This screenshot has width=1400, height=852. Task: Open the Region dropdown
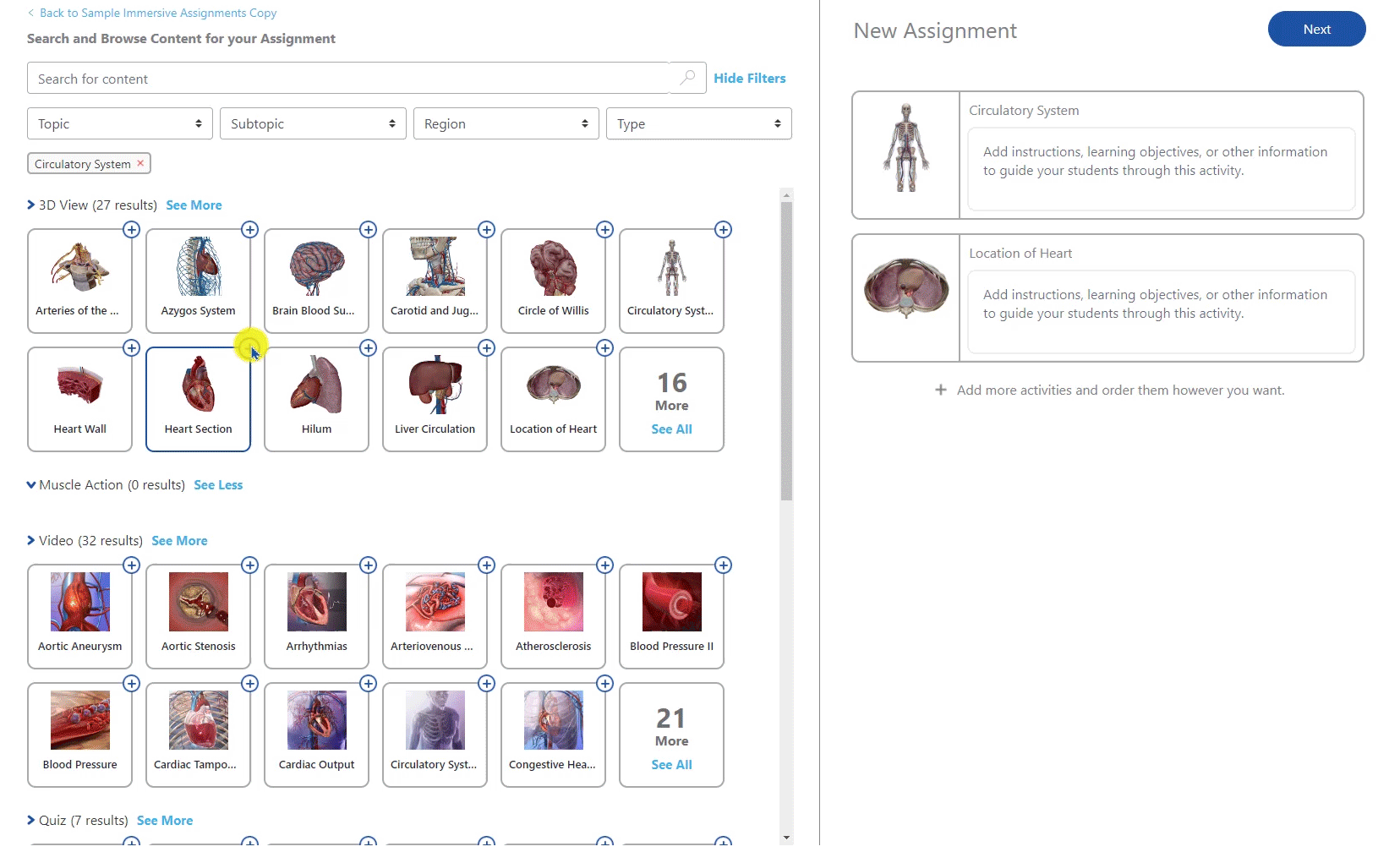click(x=506, y=123)
